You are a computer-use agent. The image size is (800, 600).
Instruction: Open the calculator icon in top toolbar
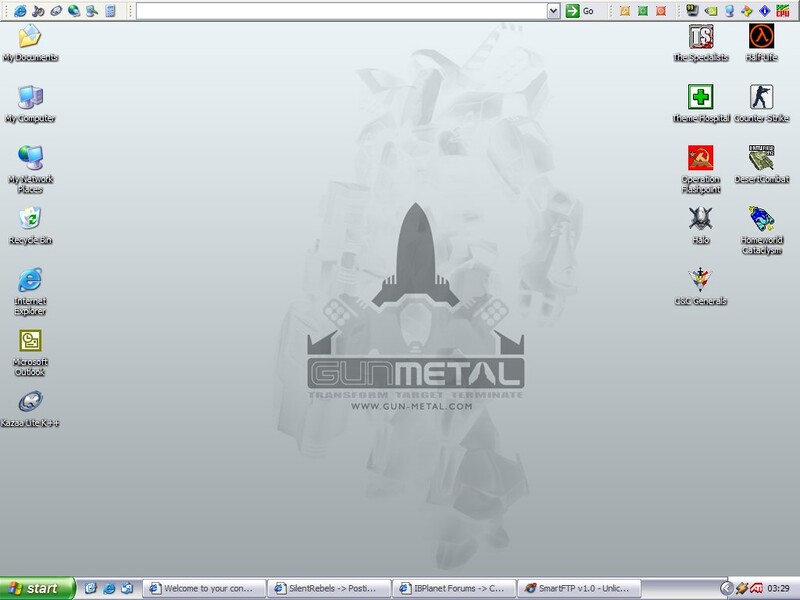110,11
